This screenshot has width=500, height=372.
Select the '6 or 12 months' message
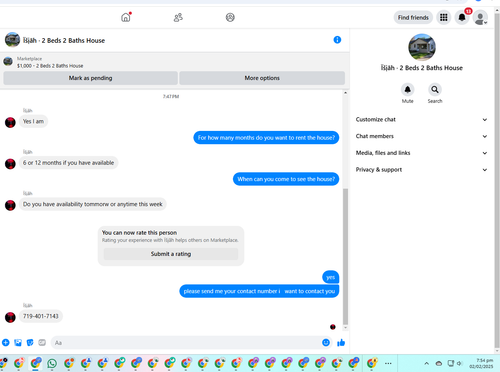(x=68, y=163)
